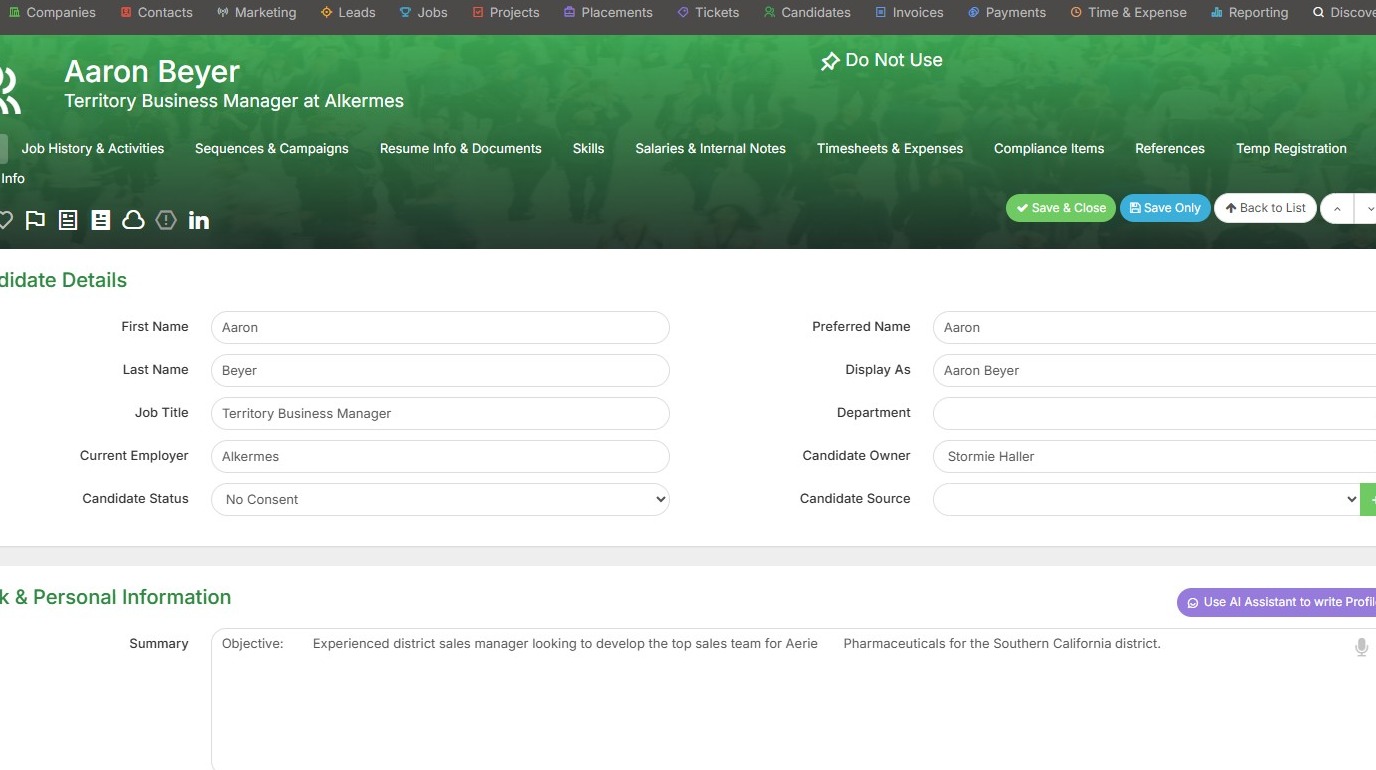This screenshot has width=1376, height=770.
Task: Click the heart icon beside the flag
Action: click(x=5, y=220)
